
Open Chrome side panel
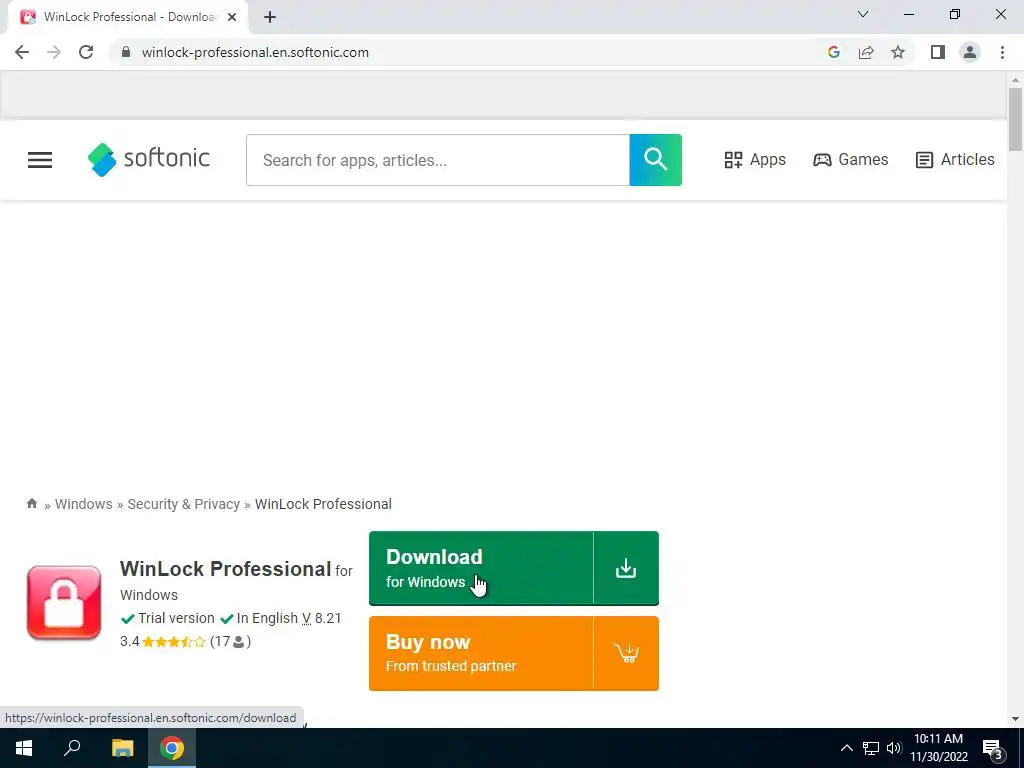(x=938, y=52)
